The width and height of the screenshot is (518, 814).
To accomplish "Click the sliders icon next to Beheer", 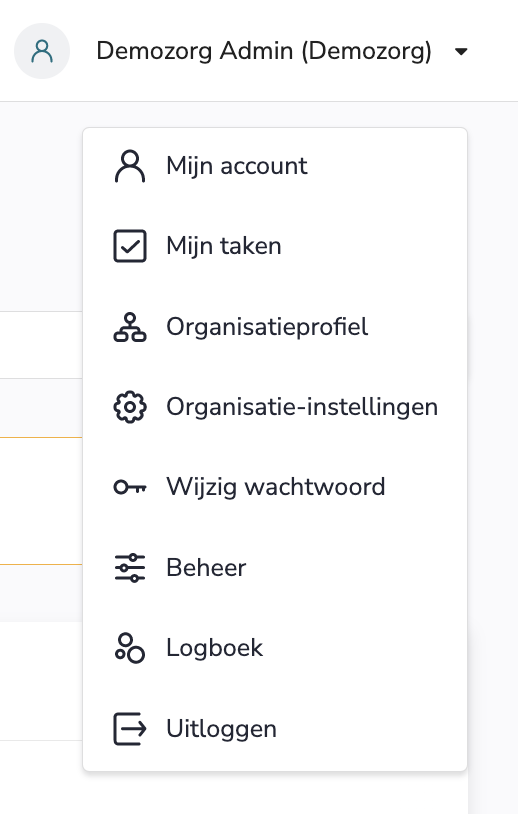I will click(130, 567).
